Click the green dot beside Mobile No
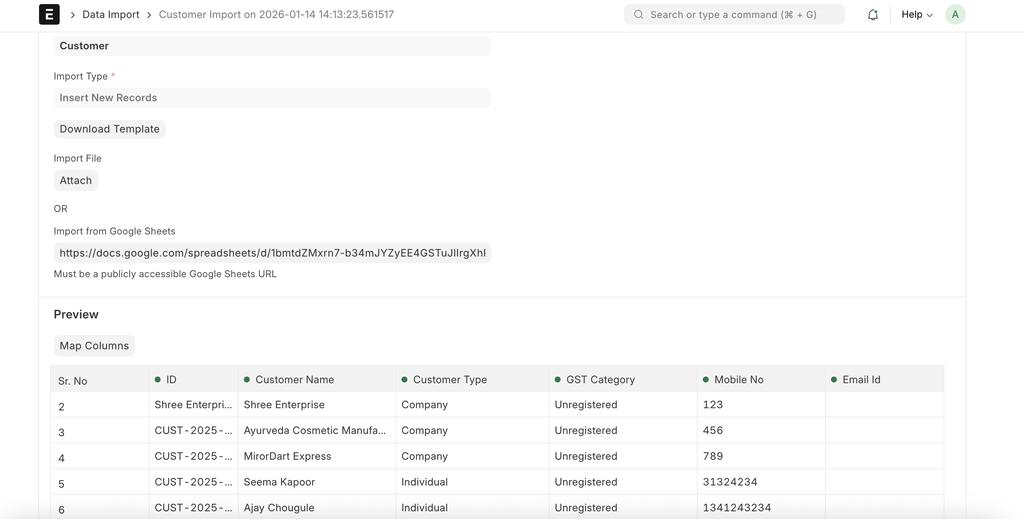The width and height of the screenshot is (1024, 519). click(706, 380)
